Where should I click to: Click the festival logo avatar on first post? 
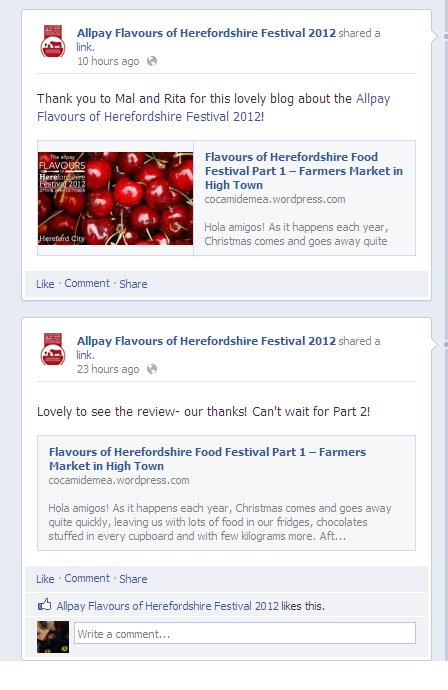pyautogui.click(x=53, y=41)
